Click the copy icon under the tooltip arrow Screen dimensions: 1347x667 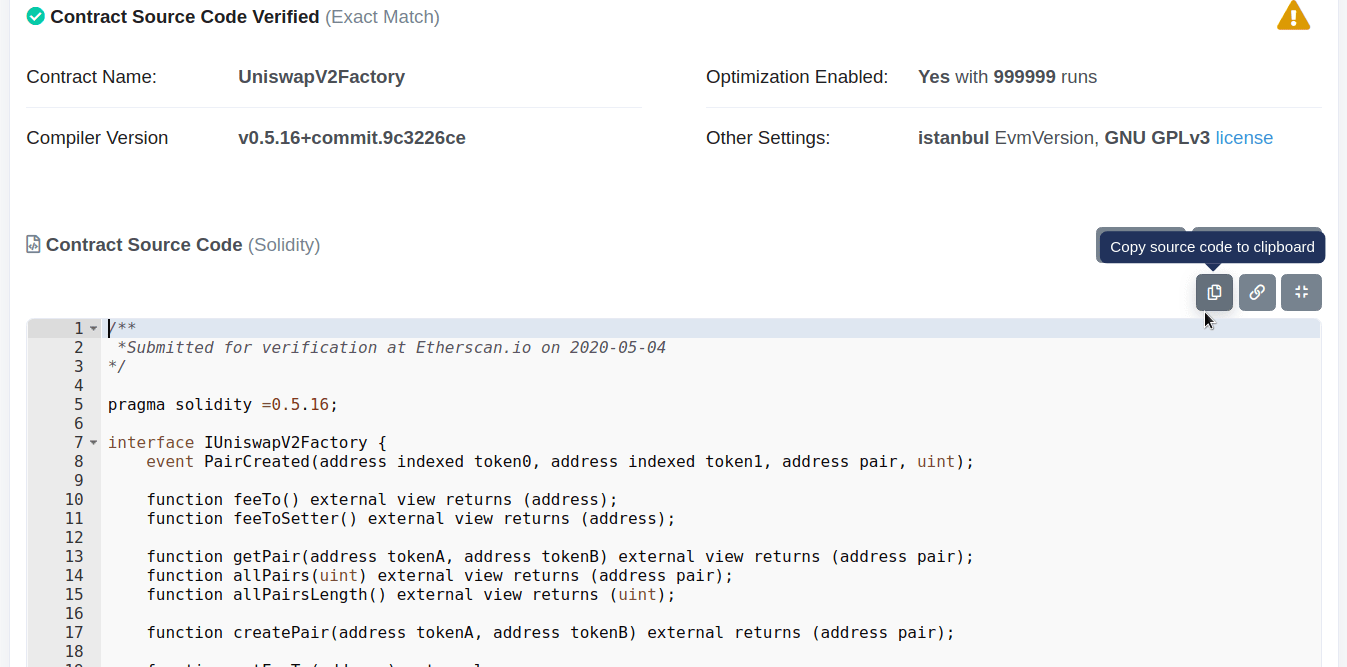[x=1213, y=292]
